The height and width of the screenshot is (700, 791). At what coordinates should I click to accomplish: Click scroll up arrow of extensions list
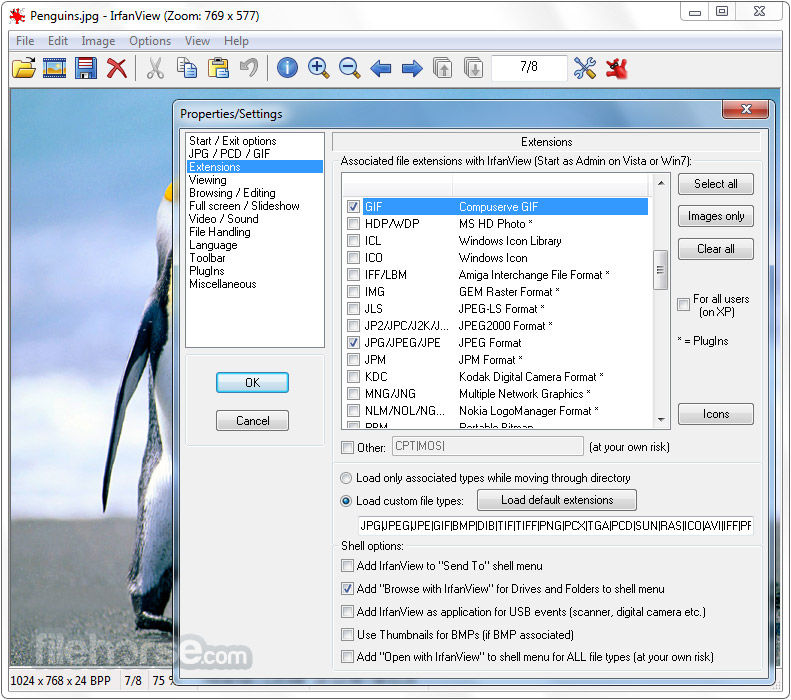click(661, 183)
